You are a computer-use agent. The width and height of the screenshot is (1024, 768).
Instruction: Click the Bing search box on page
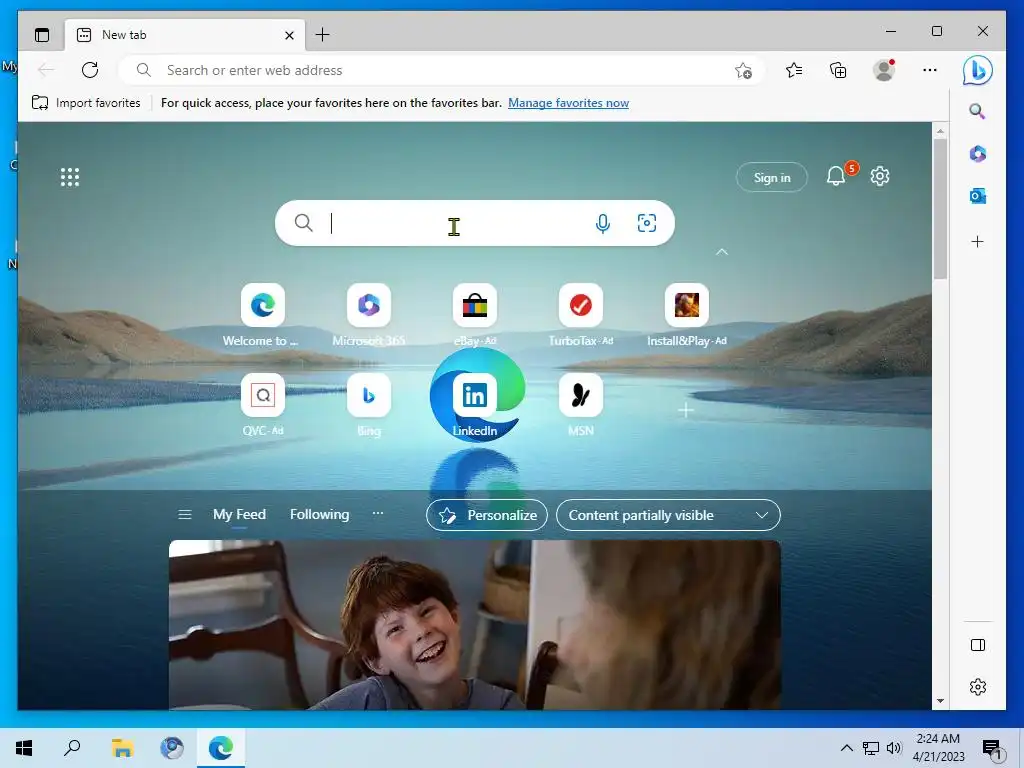[x=475, y=223]
